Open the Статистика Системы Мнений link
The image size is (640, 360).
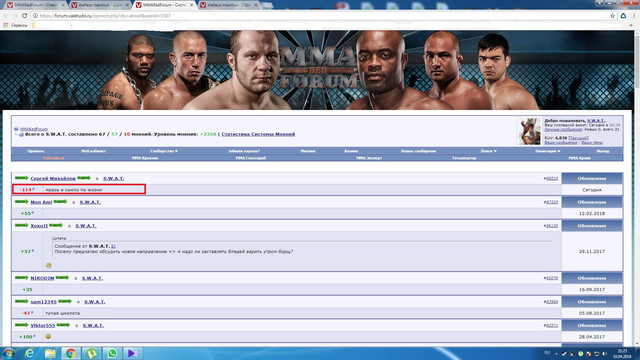point(258,134)
